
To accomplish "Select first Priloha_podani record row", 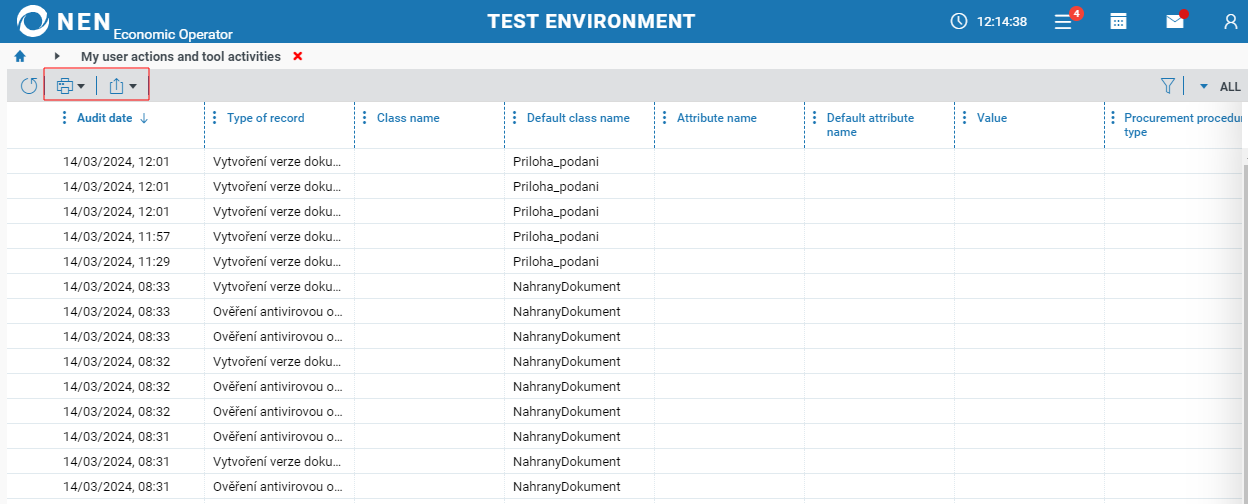I will click(555, 161).
